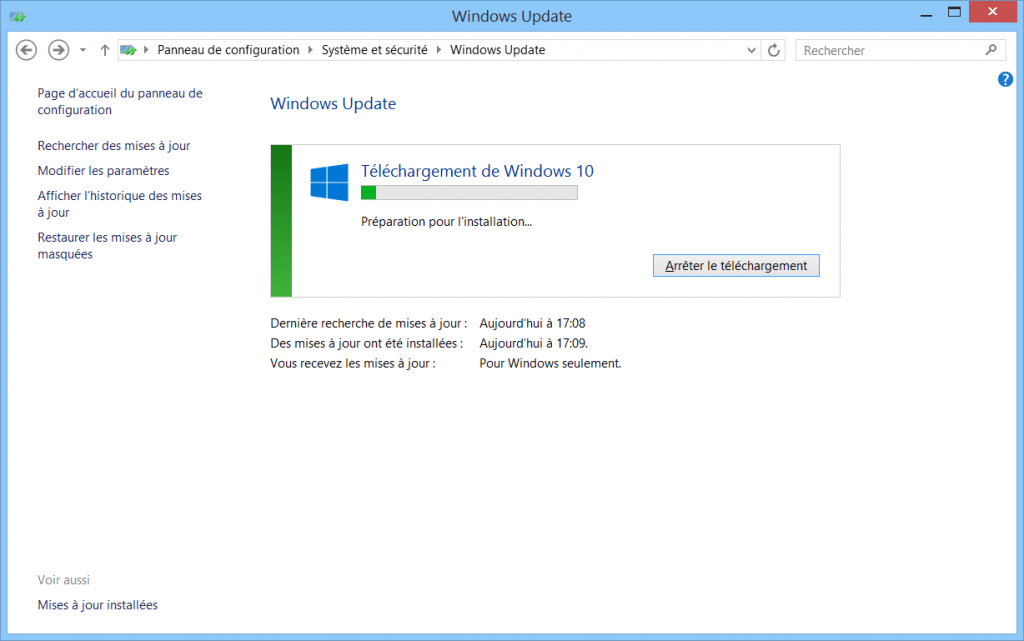Viewport: 1024px width, 641px height.
Task: Click the Téléchargement de Windows 10 heading
Action: [477, 171]
